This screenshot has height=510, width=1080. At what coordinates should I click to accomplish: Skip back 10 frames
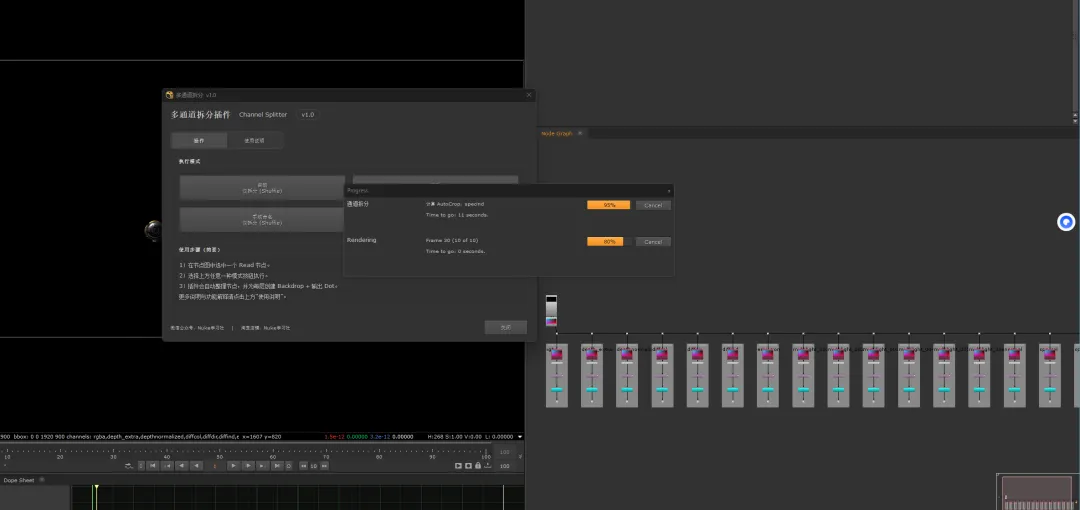tap(303, 466)
